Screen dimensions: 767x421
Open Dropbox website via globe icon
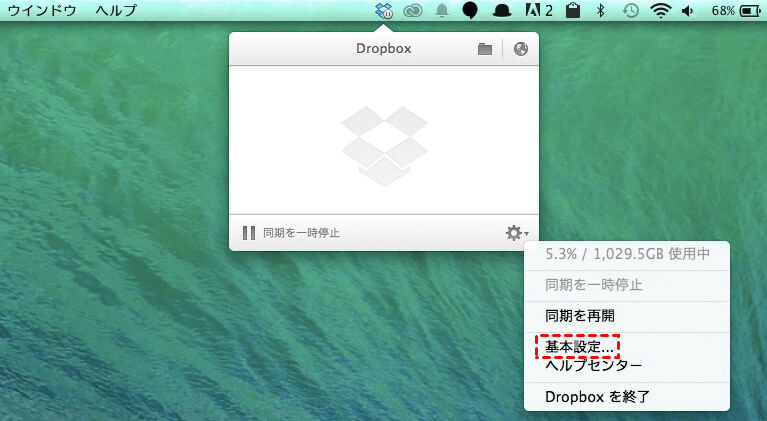[520, 49]
